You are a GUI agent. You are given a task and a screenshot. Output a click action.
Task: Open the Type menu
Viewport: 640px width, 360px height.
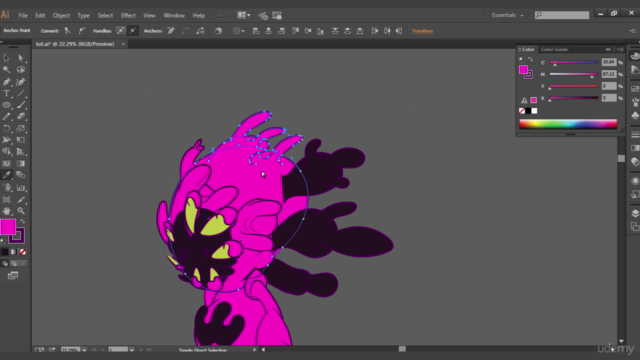[83, 16]
